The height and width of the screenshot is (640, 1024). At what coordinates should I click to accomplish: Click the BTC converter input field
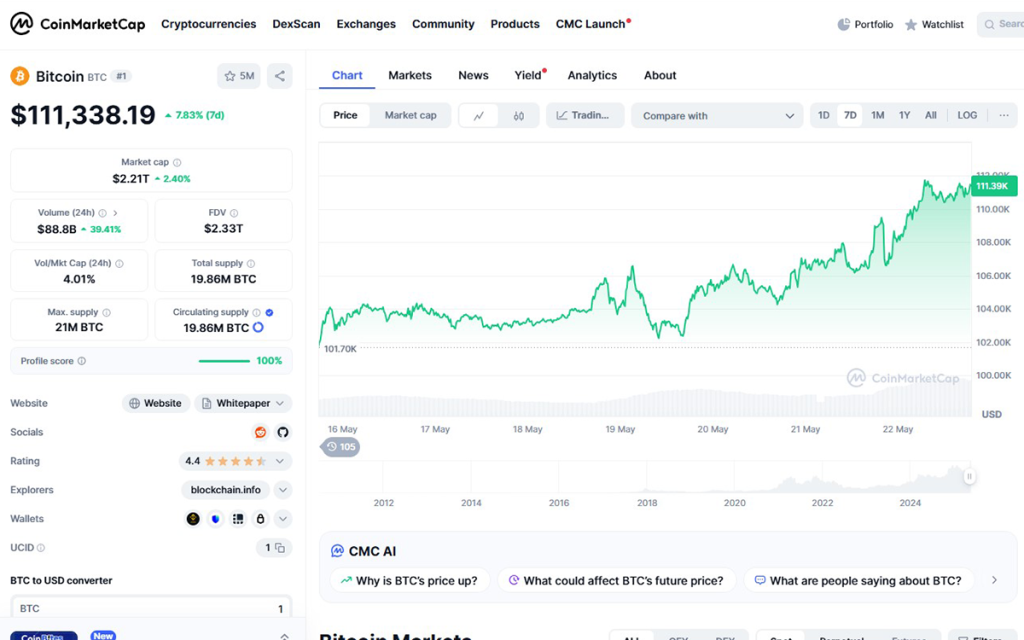pos(151,608)
